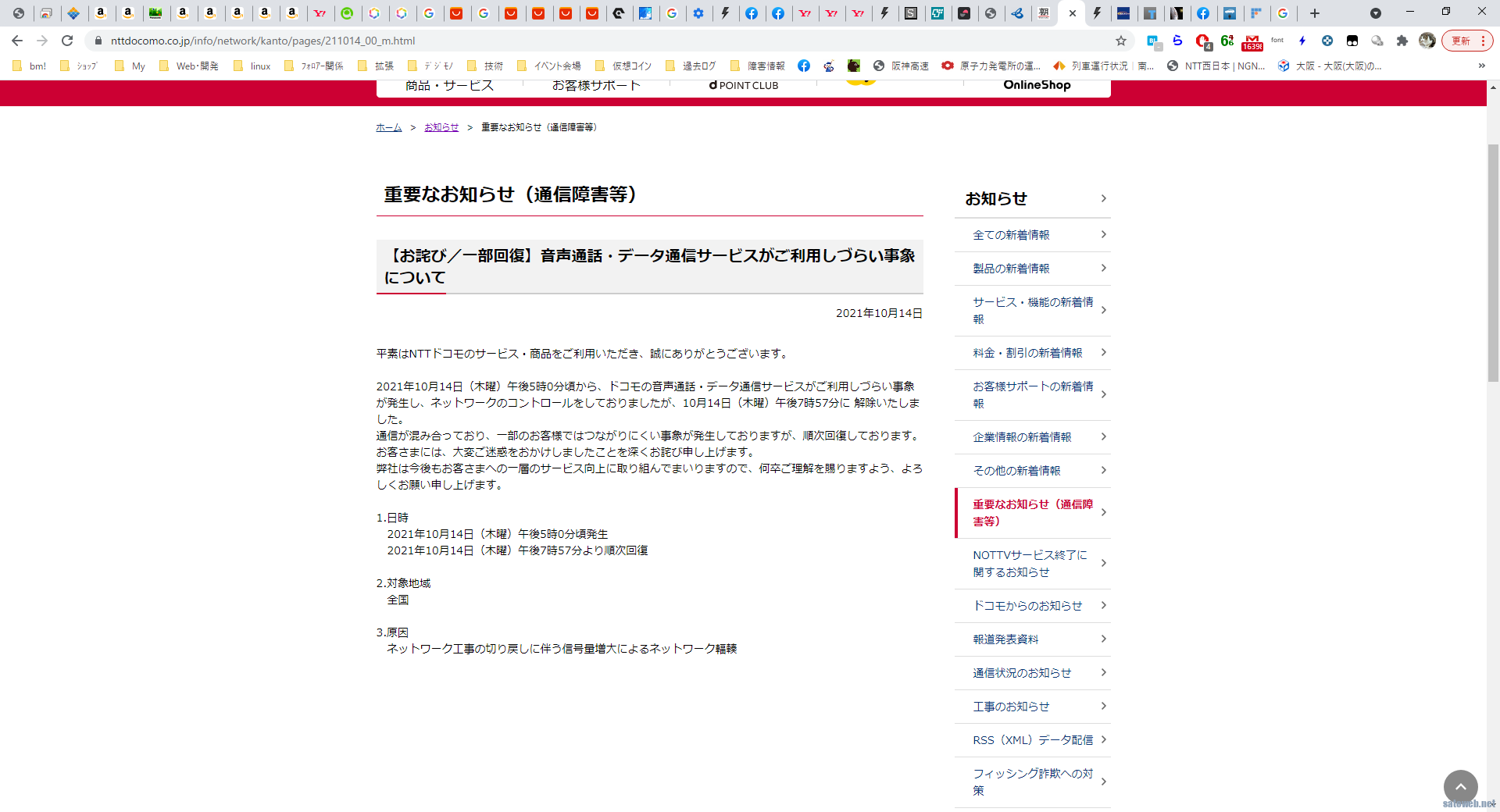Open 'OnlineShop' navigation item

click(1037, 85)
